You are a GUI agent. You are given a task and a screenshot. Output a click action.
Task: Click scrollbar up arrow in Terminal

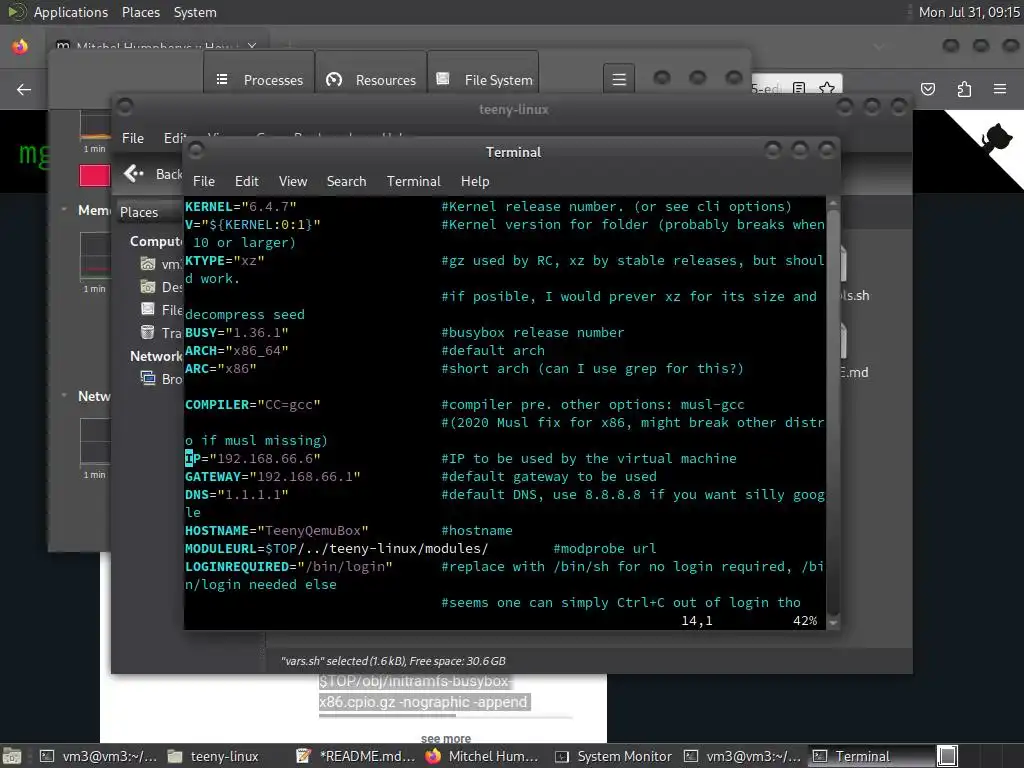point(833,202)
